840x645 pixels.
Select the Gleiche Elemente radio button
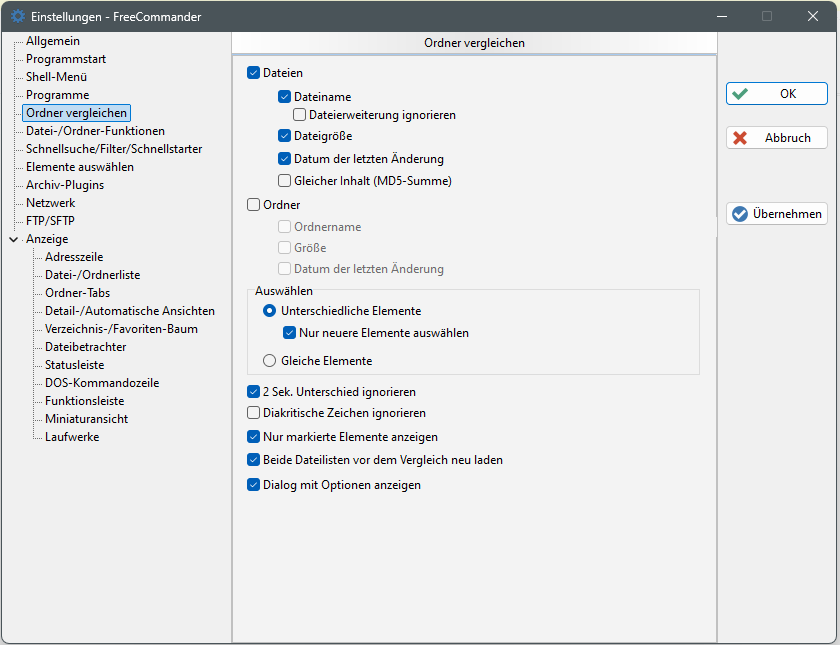tap(269, 361)
